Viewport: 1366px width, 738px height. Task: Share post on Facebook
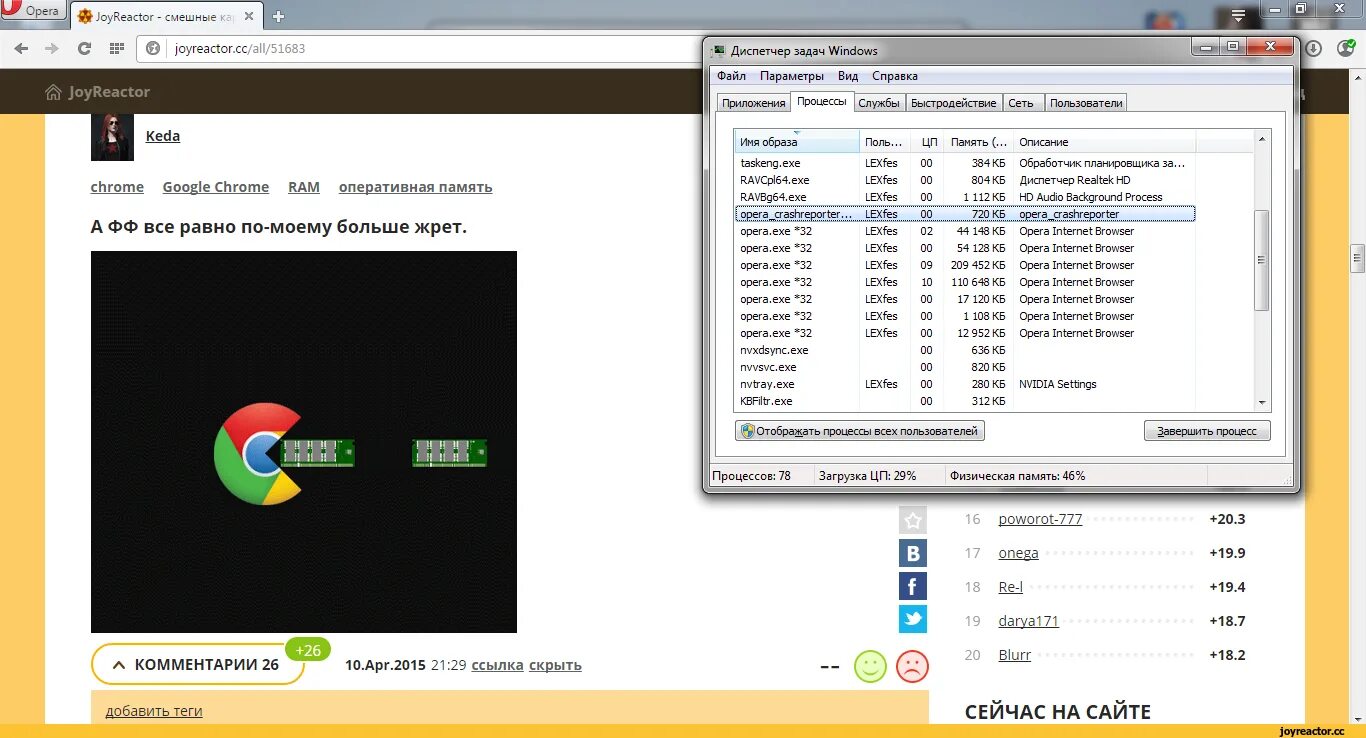pyautogui.click(x=913, y=586)
